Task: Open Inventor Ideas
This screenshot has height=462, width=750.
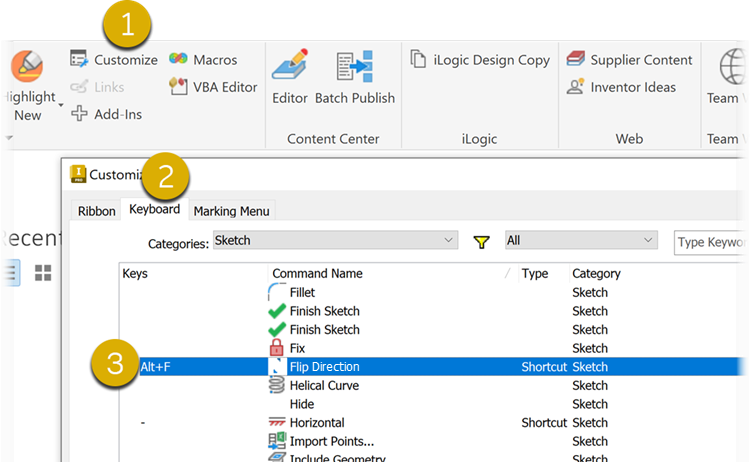Action: pos(621,87)
